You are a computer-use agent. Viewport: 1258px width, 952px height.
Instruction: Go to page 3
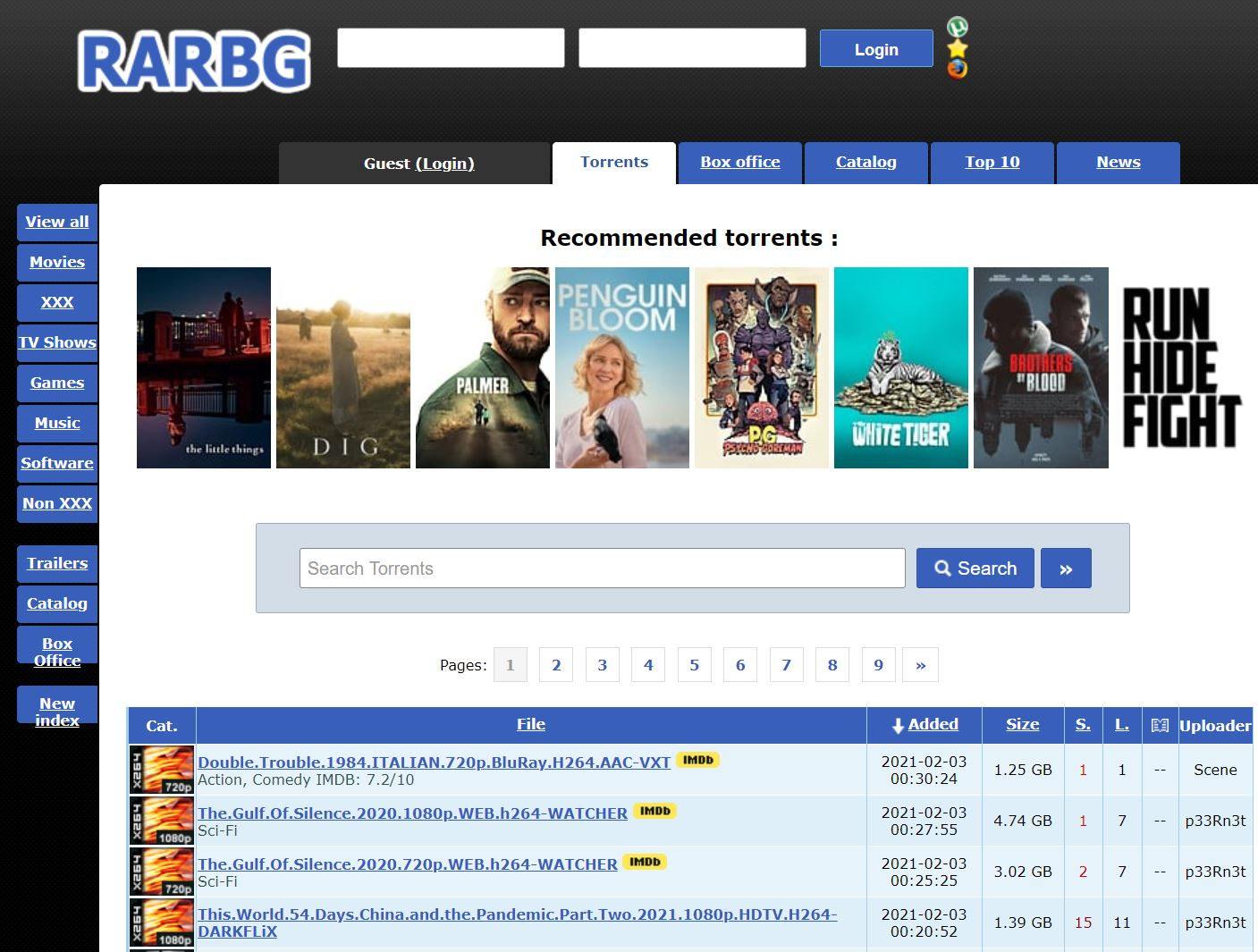tap(603, 665)
